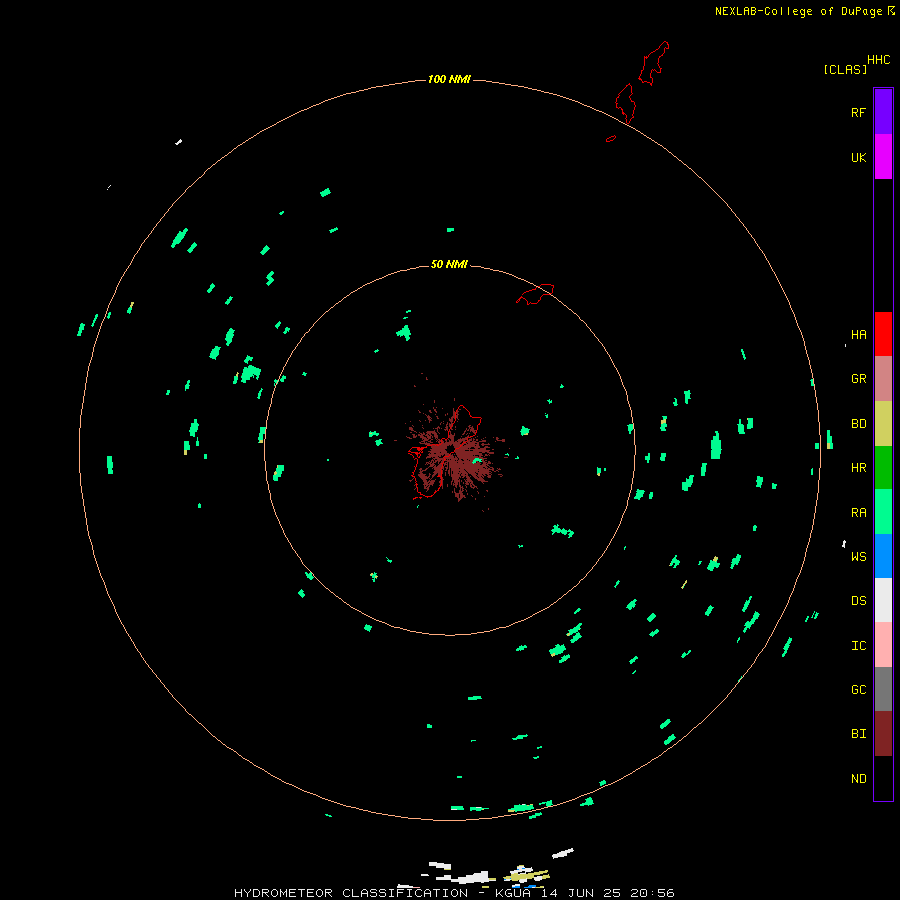Click the RF purple legend swatch

click(883, 112)
